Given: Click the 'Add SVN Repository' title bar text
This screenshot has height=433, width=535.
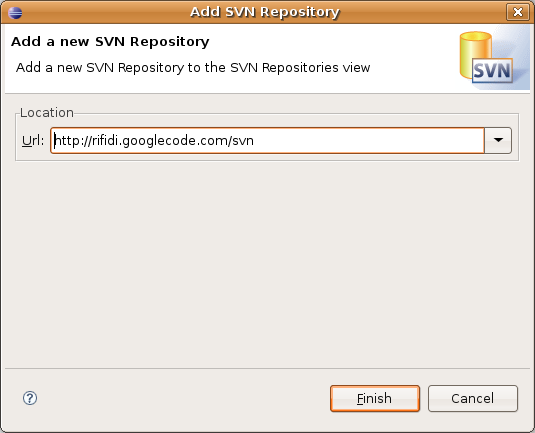Looking at the screenshot, I should pos(265,12).
